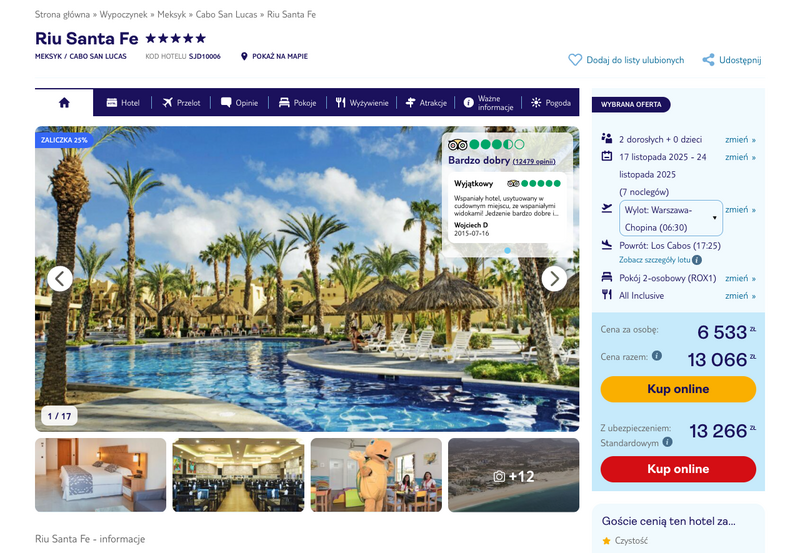800x553 pixels.
Task: Open the Pogoda tab
Action: click(551, 103)
